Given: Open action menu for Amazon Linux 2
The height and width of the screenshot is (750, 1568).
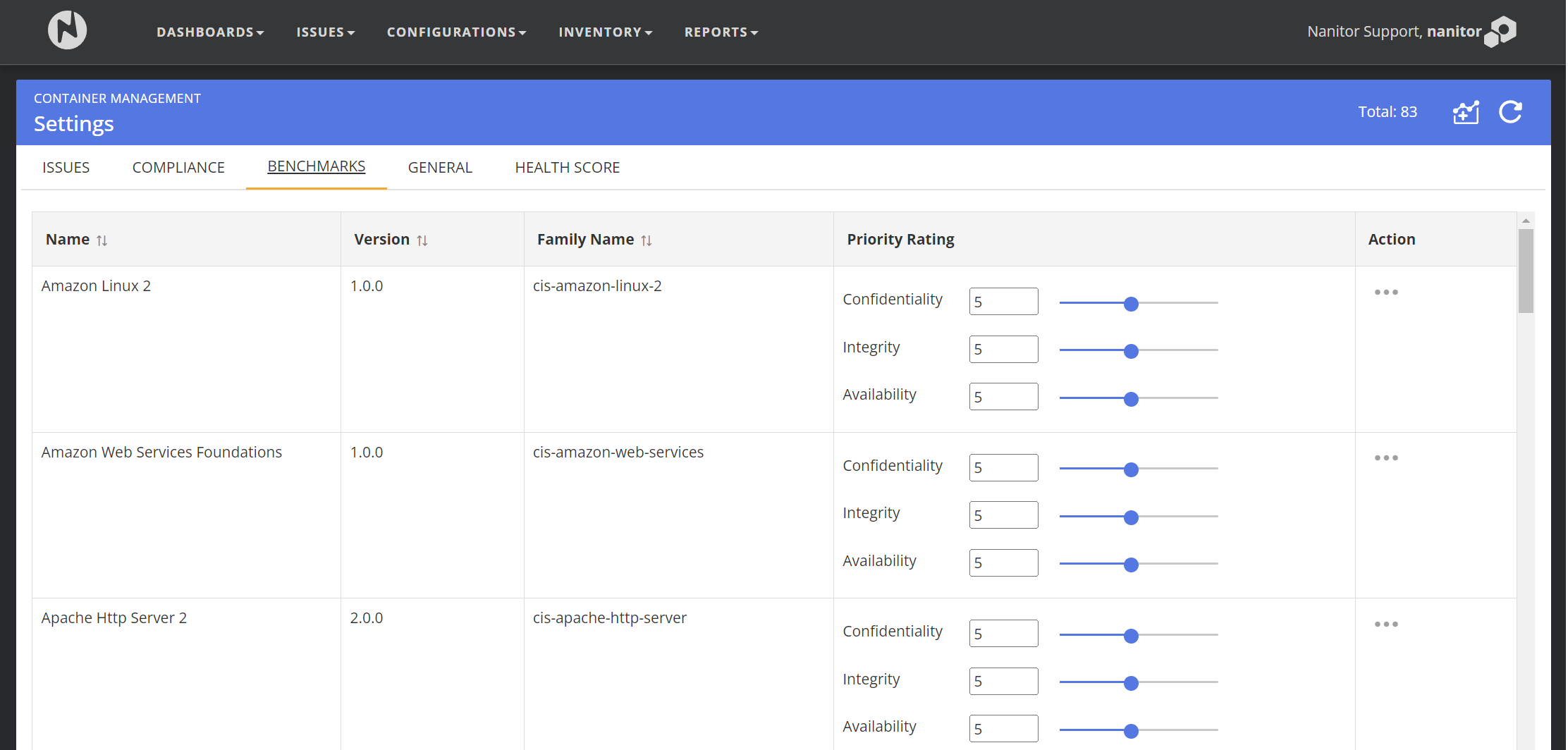Looking at the screenshot, I should click(1385, 292).
